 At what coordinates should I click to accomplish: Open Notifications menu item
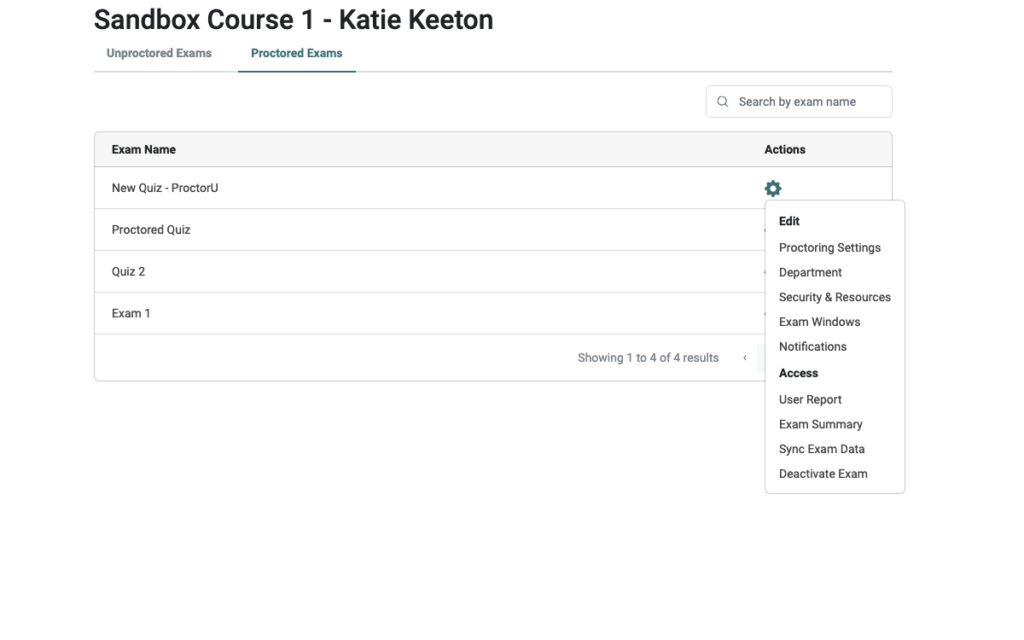812,347
